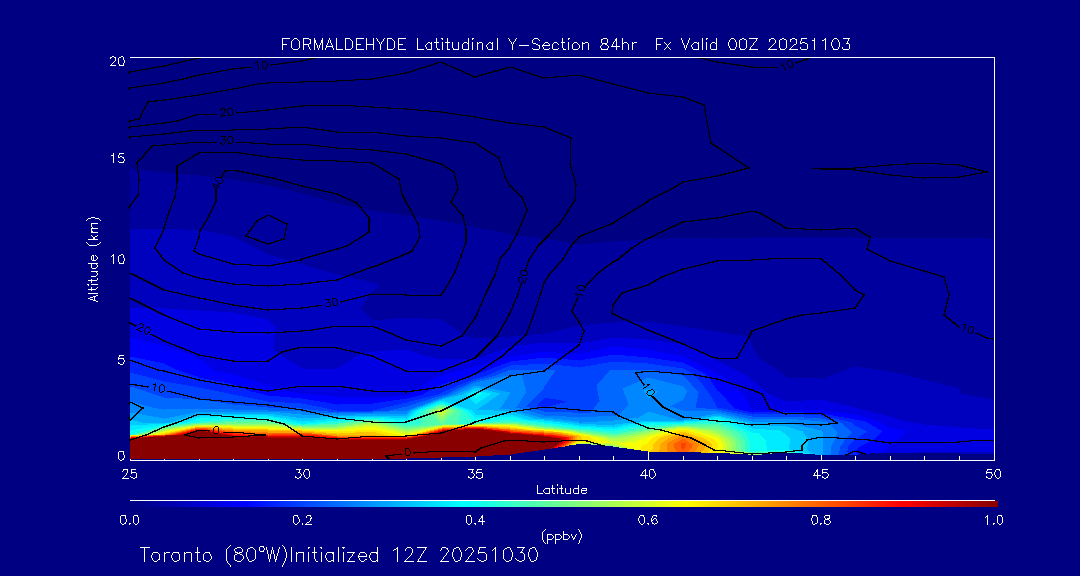1080x576 pixels.
Task: Choose the latitude axis tick label 40
Action: pyautogui.click(x=648, y=474)
